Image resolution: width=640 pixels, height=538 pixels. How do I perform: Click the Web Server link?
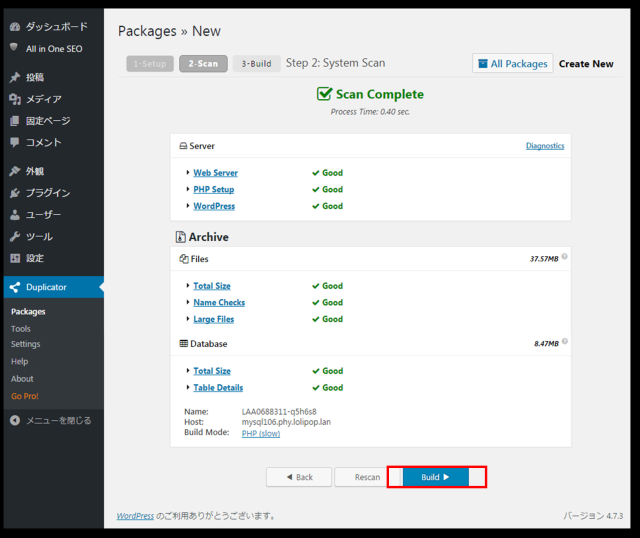[216, 173]
